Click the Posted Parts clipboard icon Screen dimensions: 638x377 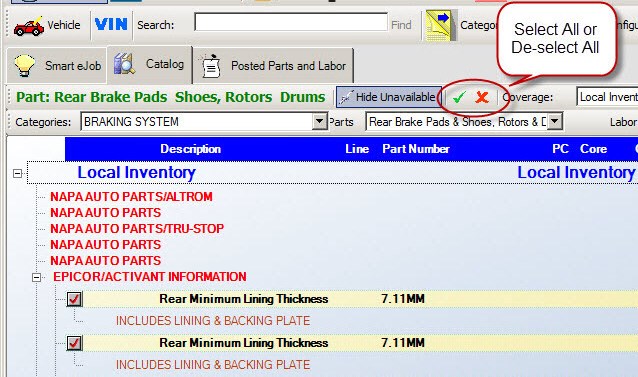coord(210,66)
